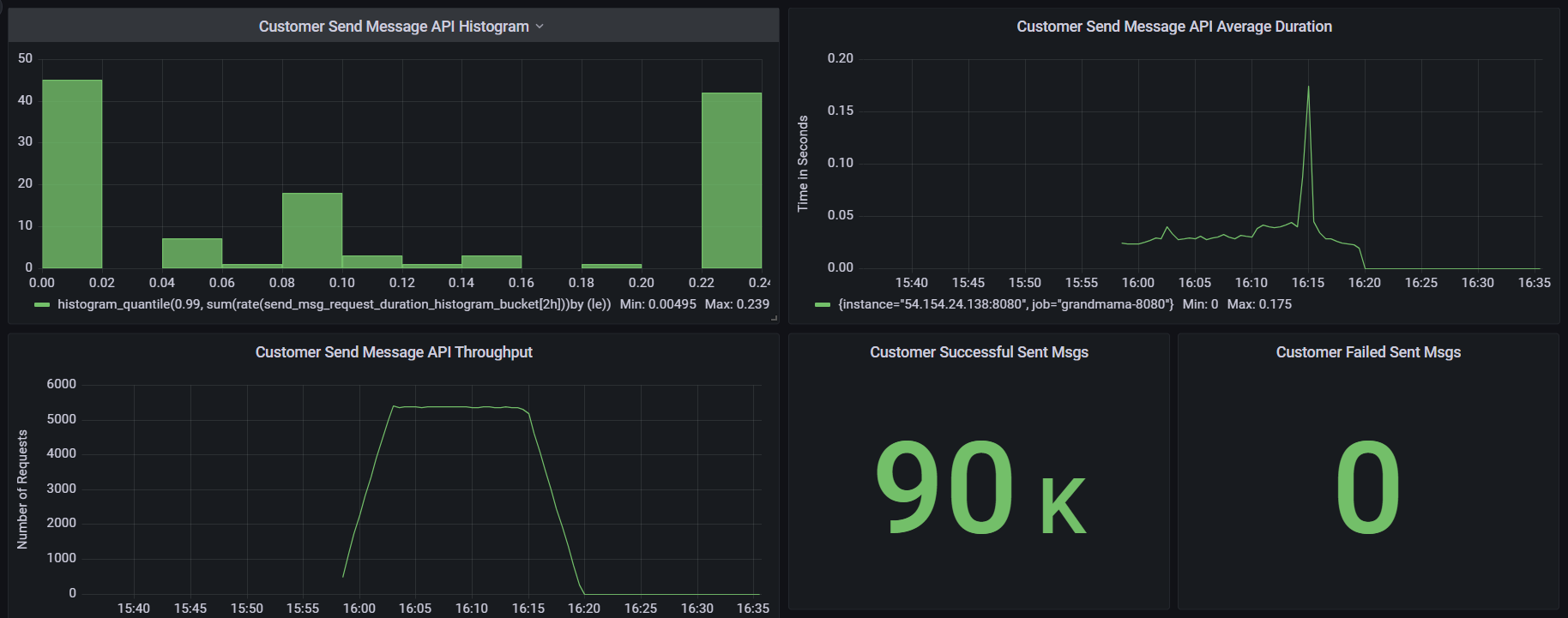Click the Customer Send Message API Histogram title
The width and height of the screenshot is (1568, 618).
[393, 27]
